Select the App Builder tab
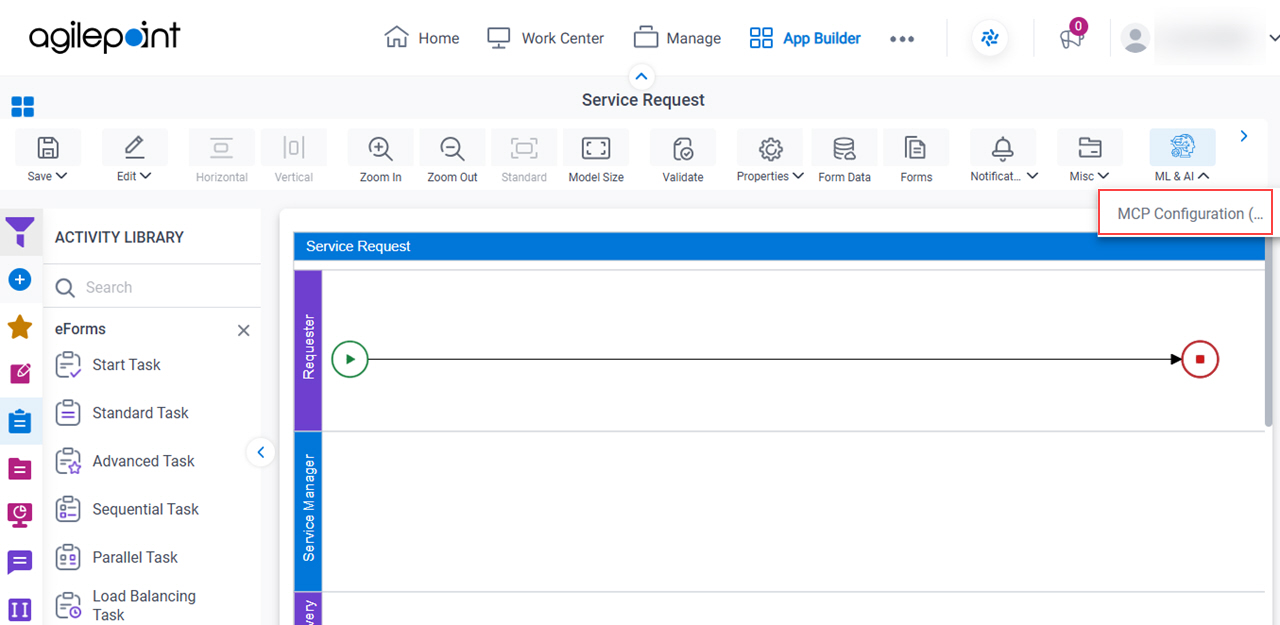Image resolution: width=1280 pixels, height=625 pixels. coord(805,38)
